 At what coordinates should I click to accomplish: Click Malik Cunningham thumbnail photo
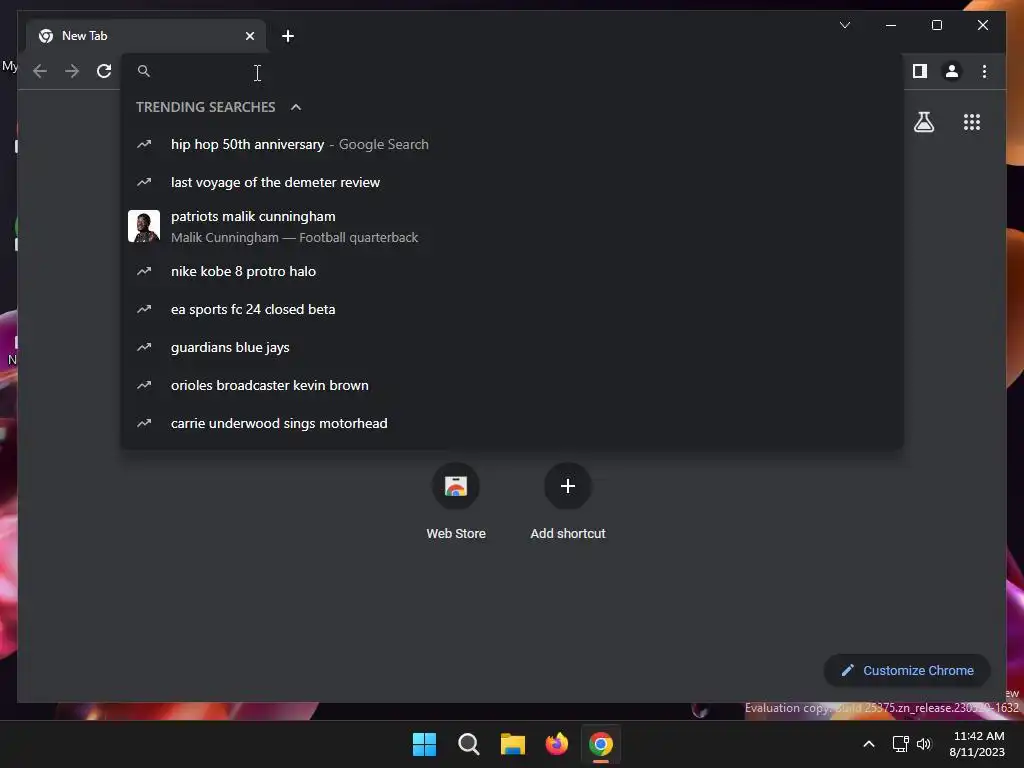tap(144, 226)
